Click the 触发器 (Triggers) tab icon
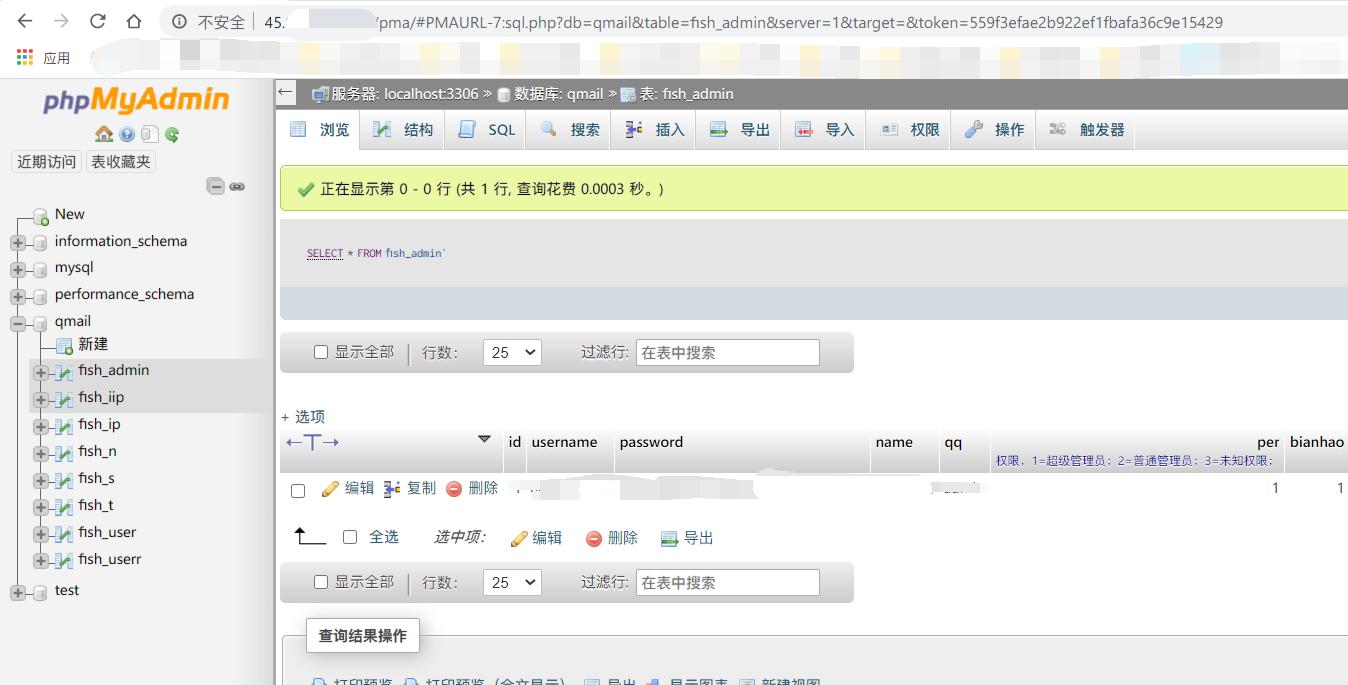This screenshot has height=685, width=1348. click(x=1056, y=129)
